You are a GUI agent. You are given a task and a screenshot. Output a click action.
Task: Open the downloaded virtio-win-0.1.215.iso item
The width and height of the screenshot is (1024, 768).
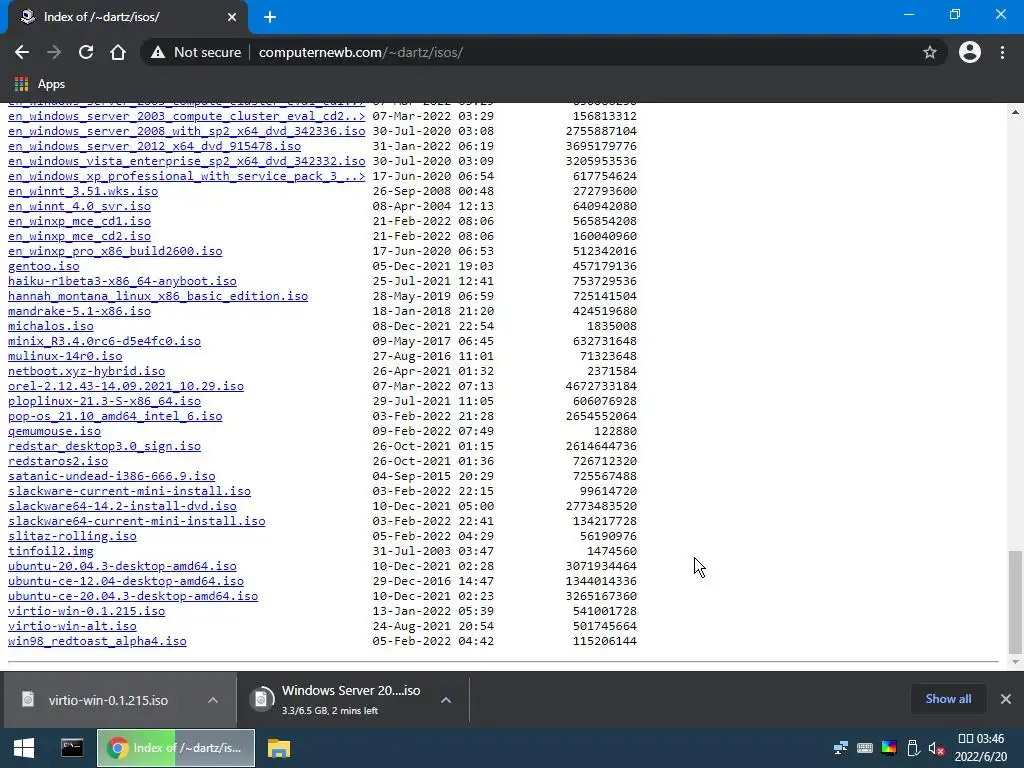pyautogui.click(x=108, y=700)
